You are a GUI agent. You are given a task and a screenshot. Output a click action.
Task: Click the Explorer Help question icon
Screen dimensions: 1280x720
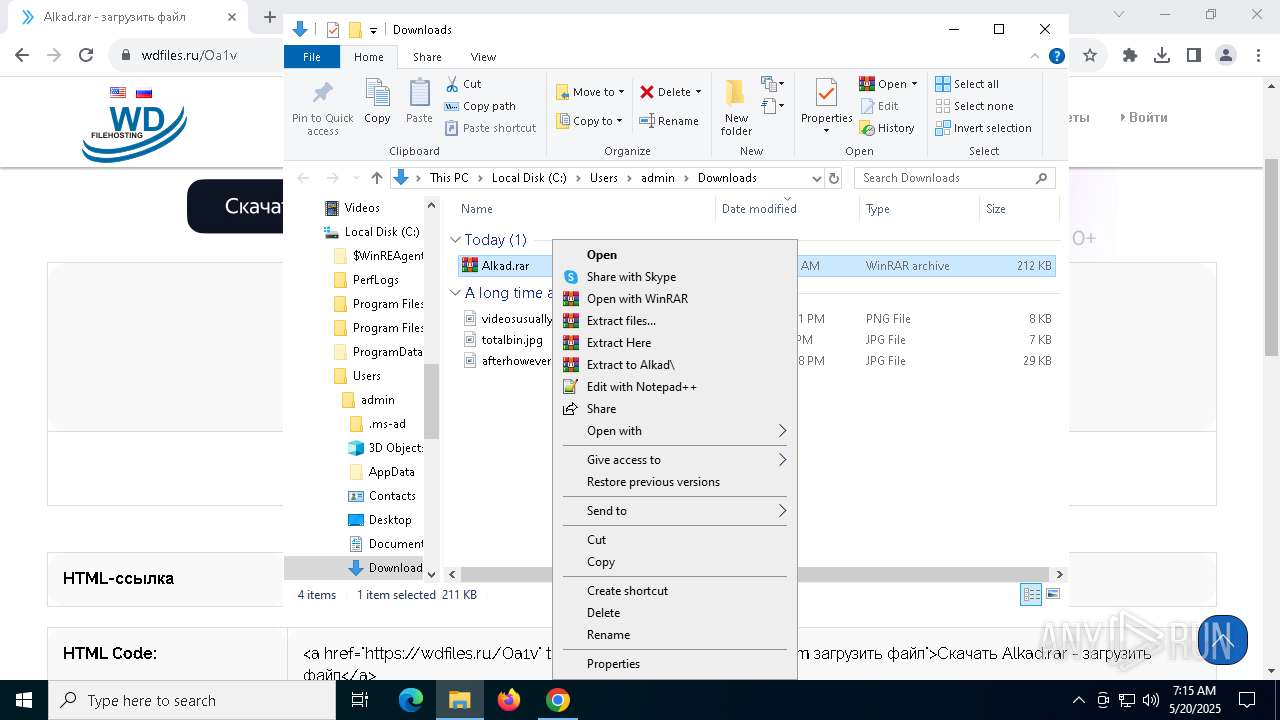click(x=1056, y=57)
